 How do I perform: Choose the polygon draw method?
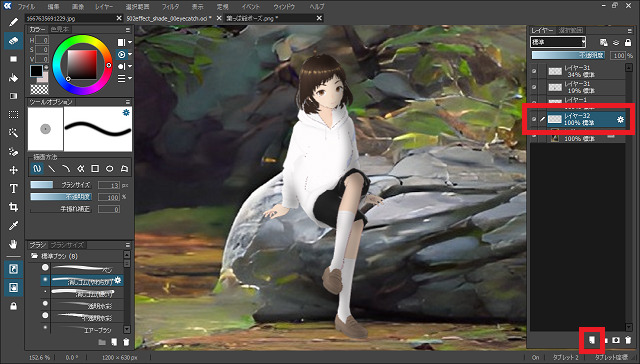click(x=124, y=169)
